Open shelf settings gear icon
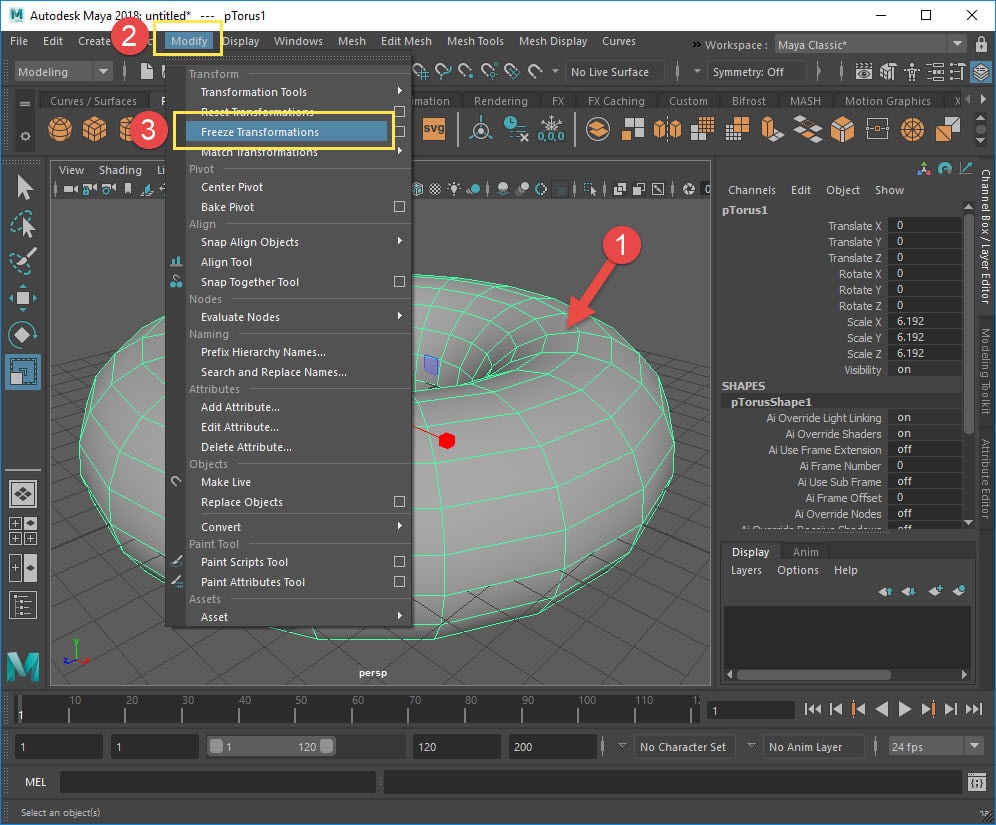This screenshot has width=996, height=825. 25,136
